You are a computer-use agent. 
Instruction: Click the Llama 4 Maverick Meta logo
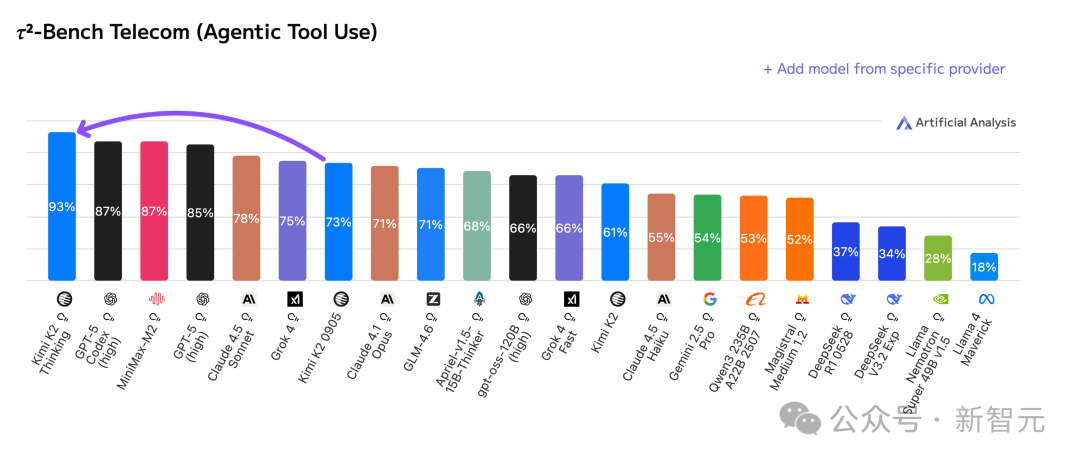(986, 299)
